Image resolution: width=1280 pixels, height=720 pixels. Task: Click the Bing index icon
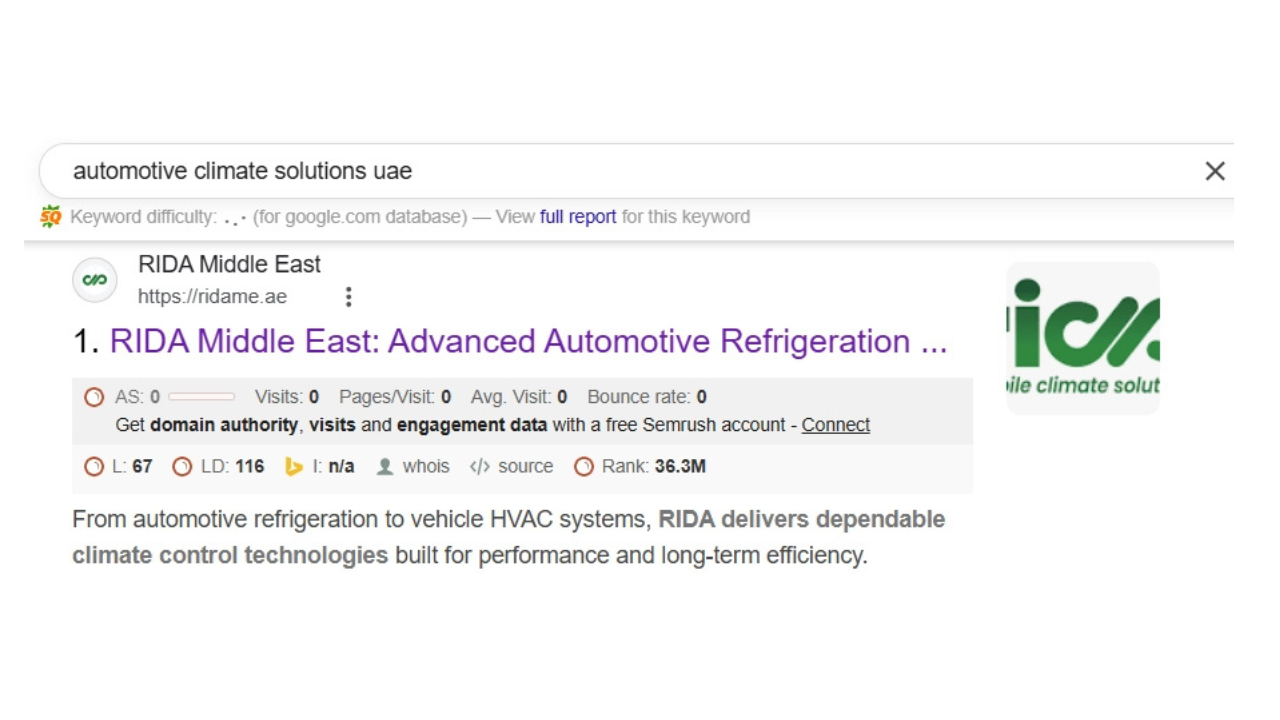coord(294,467)
